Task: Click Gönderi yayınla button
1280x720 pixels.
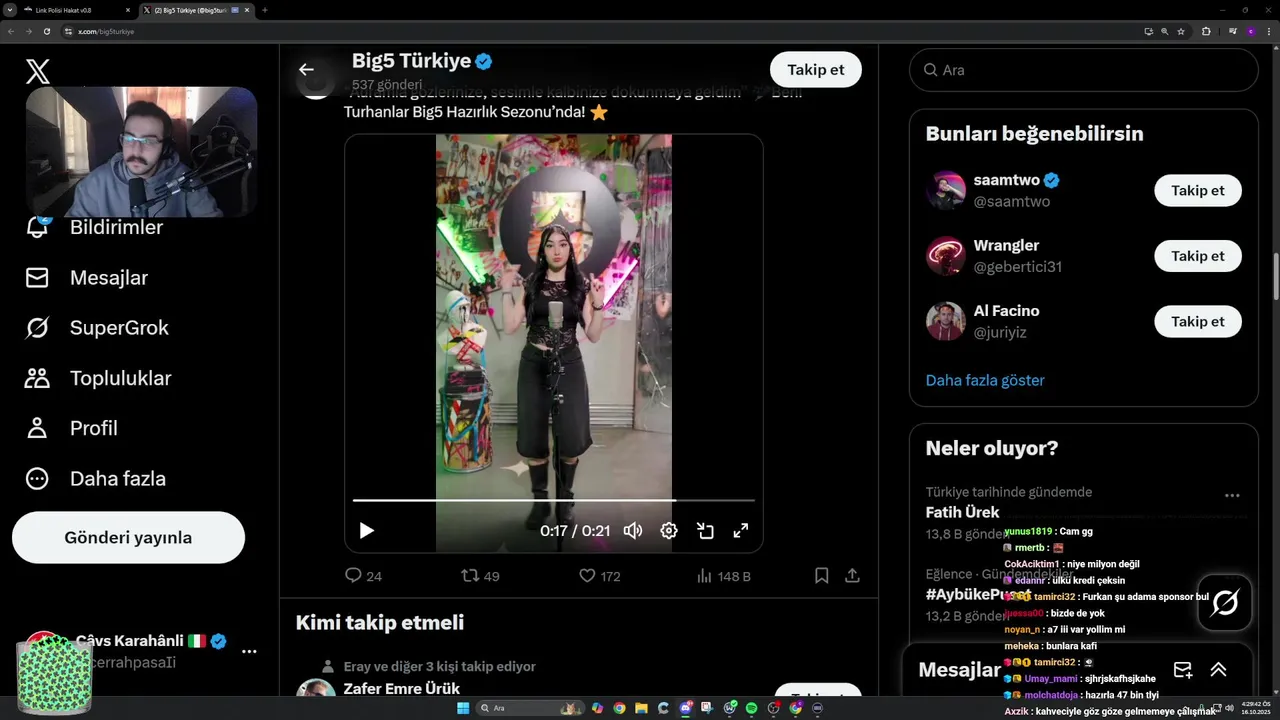Action: point(128,538)
